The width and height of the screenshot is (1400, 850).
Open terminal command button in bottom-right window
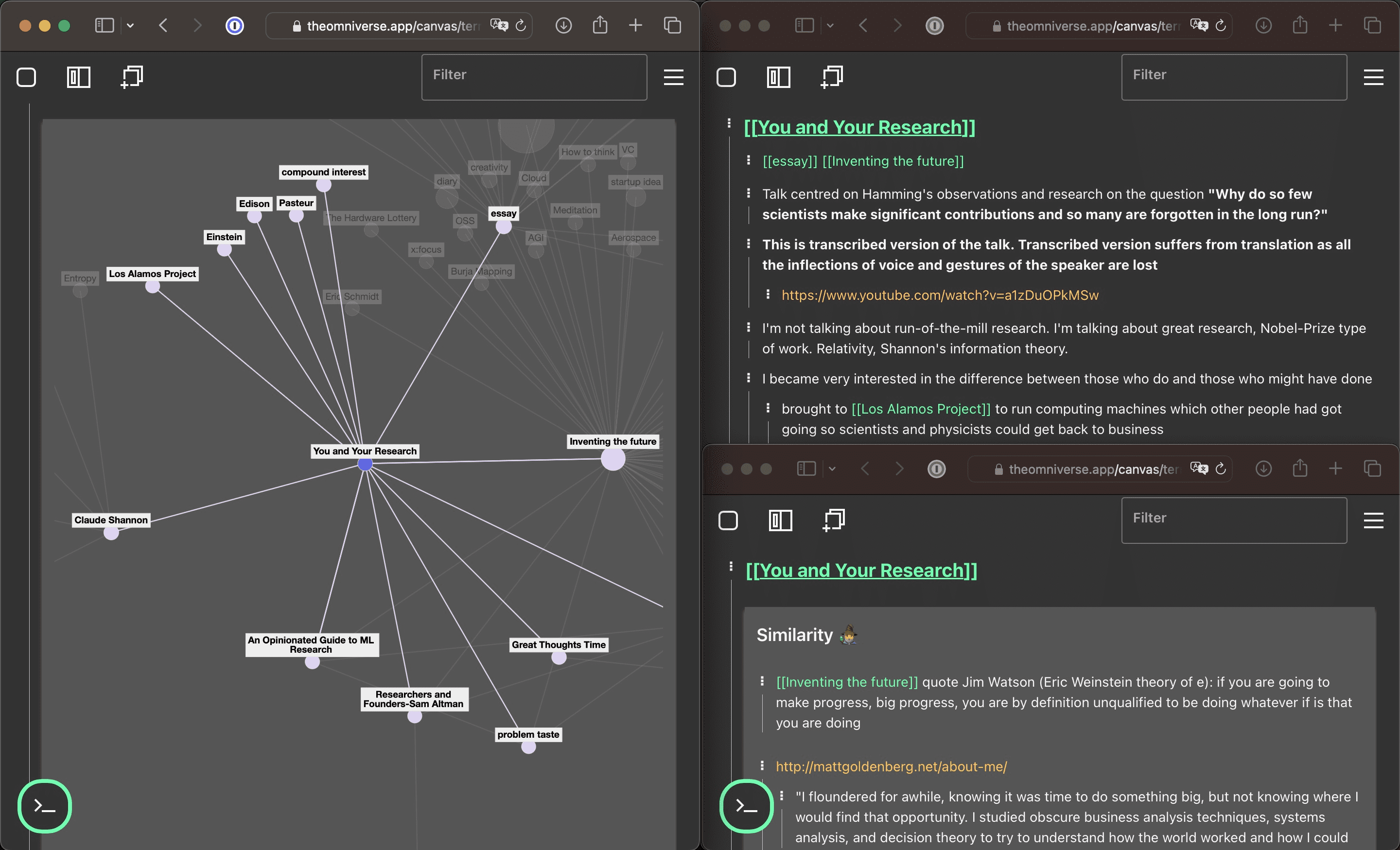[746, 805]
